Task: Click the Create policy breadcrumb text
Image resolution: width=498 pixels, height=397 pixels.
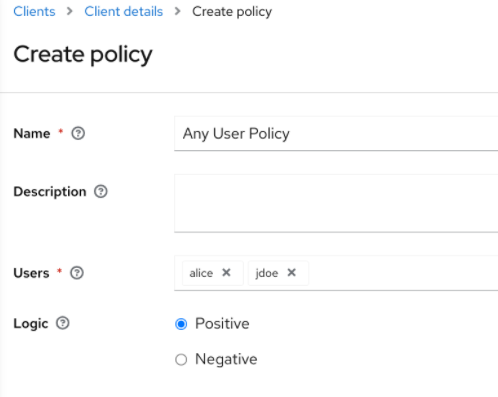Action: click(x=232, y=12)
